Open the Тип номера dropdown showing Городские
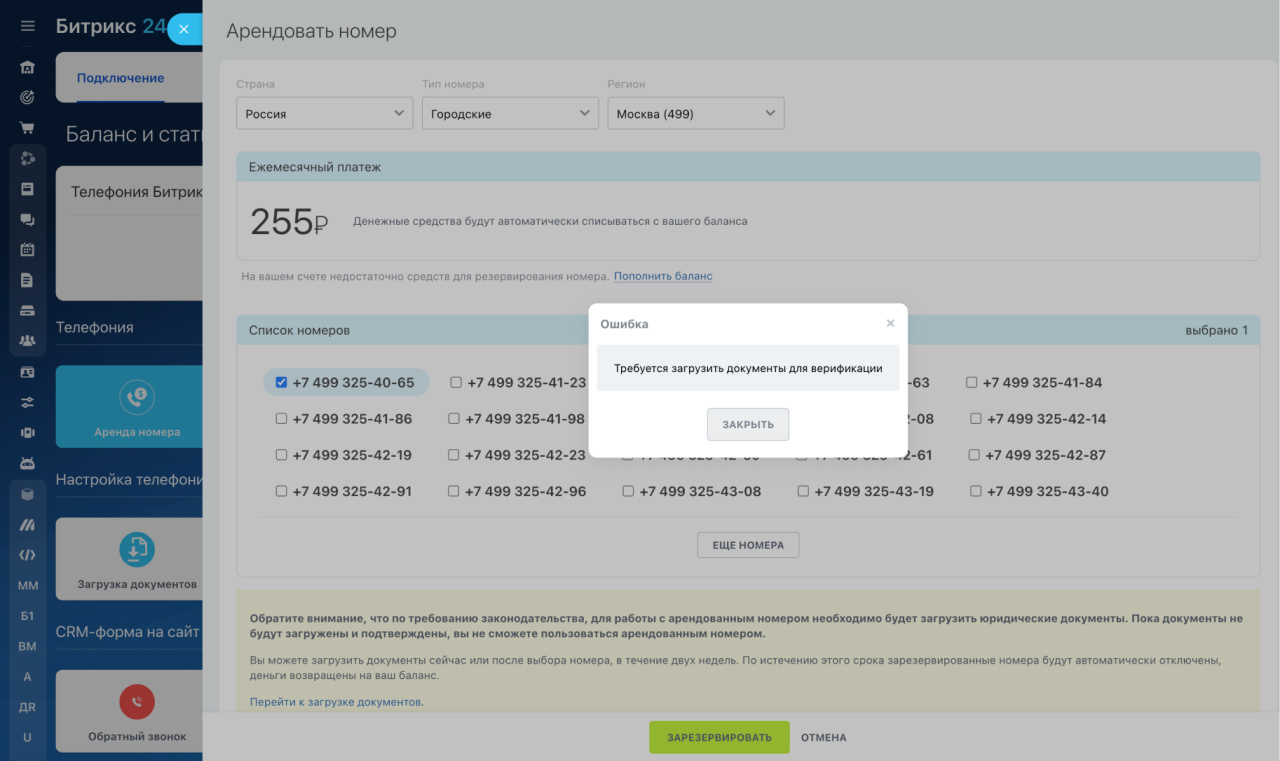Viewport: 1280px width, 761px height. pos(510,113)
